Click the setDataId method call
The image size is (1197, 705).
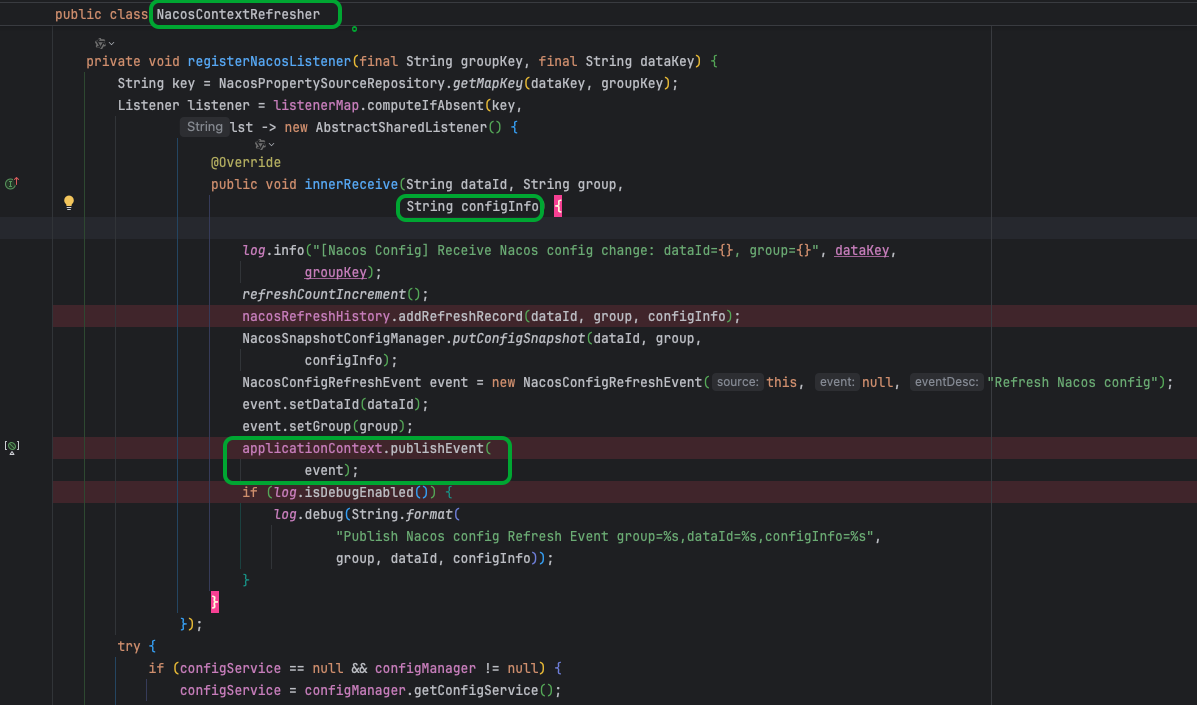324,404
